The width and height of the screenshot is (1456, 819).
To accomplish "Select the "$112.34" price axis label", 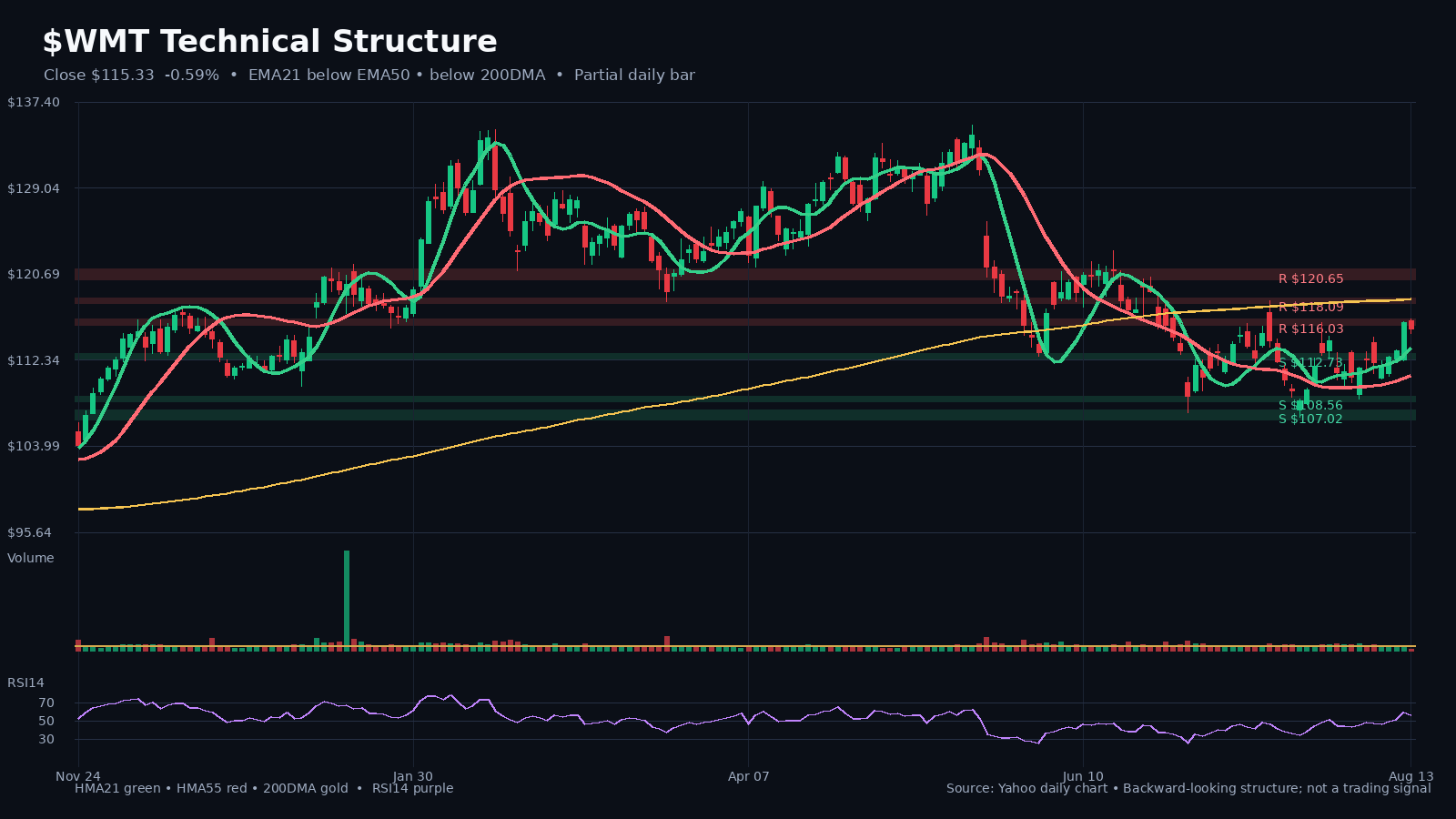I will click(x=34, y=360).
